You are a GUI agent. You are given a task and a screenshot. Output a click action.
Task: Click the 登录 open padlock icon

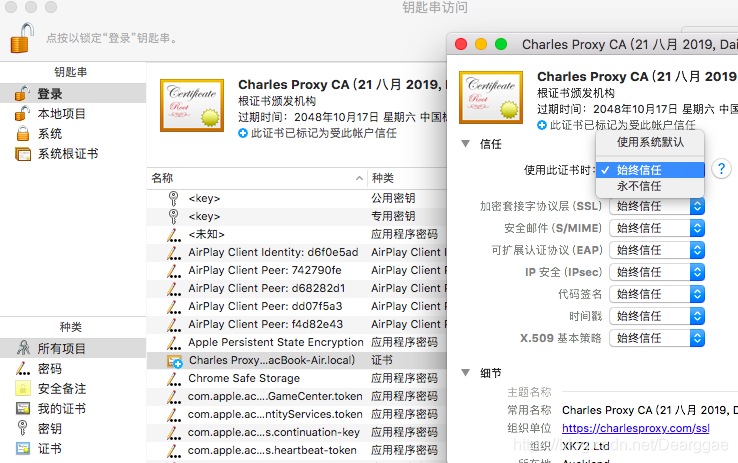tap(22, 93)
